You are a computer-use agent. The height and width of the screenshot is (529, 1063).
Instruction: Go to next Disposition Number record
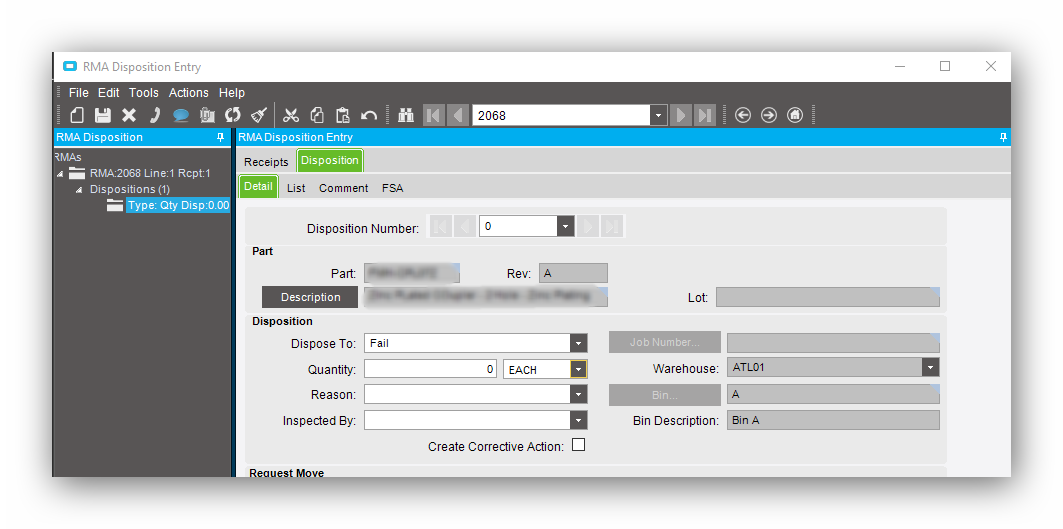click(x=588, y=227)
